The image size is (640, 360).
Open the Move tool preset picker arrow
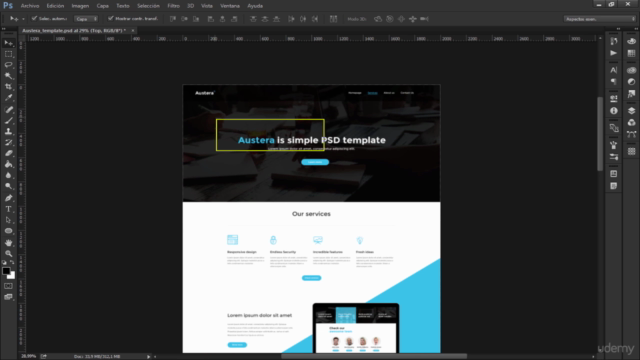[23, 19]
